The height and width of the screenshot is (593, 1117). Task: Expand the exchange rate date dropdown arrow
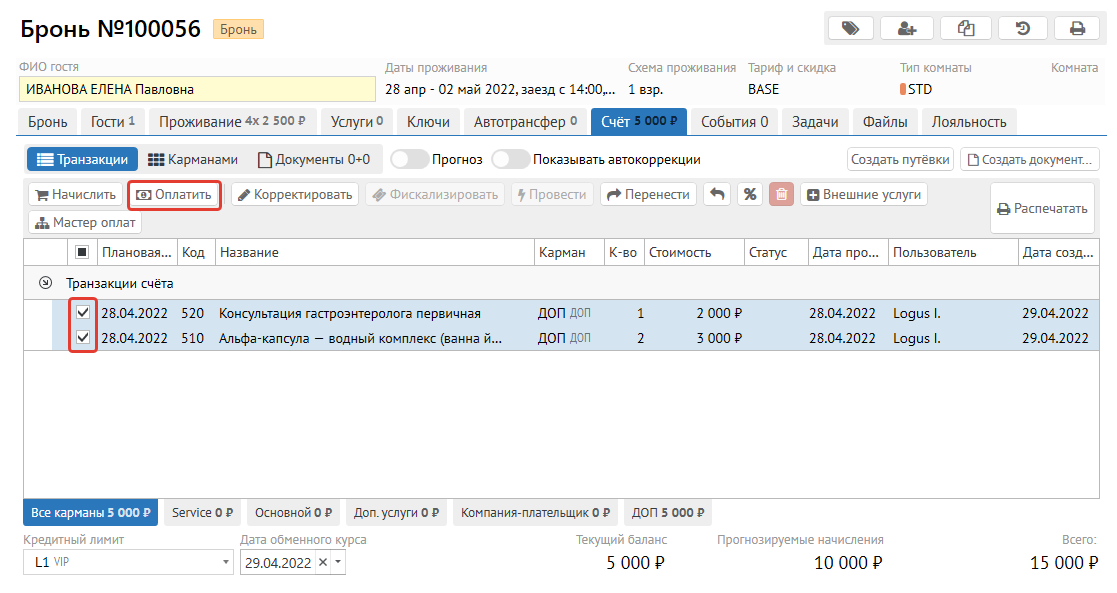pos(338,563)
